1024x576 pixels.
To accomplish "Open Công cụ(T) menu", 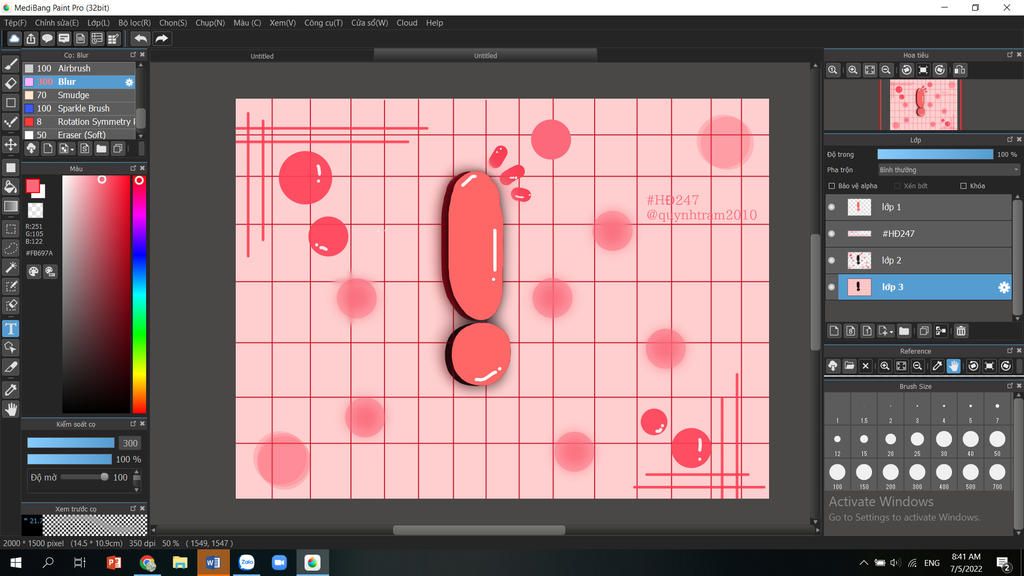I will point(323,23).
